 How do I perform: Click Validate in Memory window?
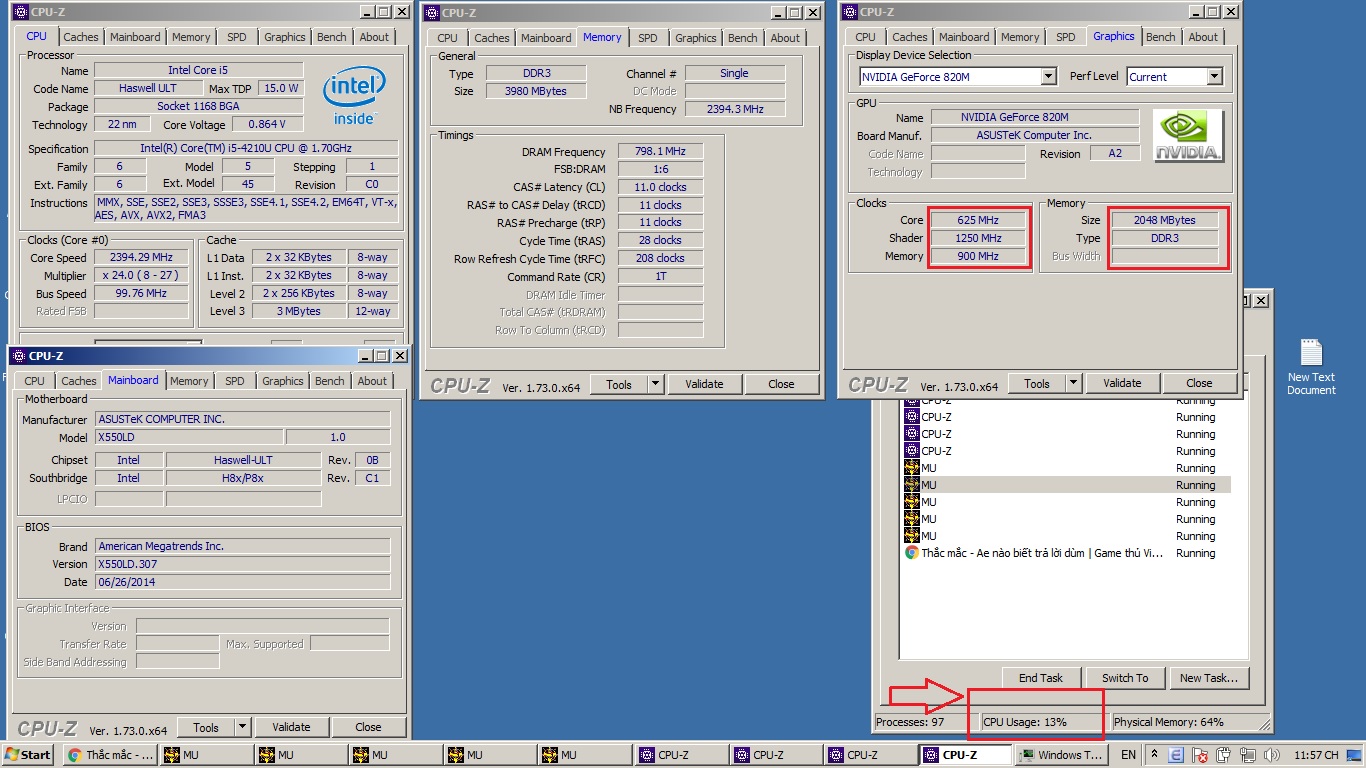pos(704,384)
